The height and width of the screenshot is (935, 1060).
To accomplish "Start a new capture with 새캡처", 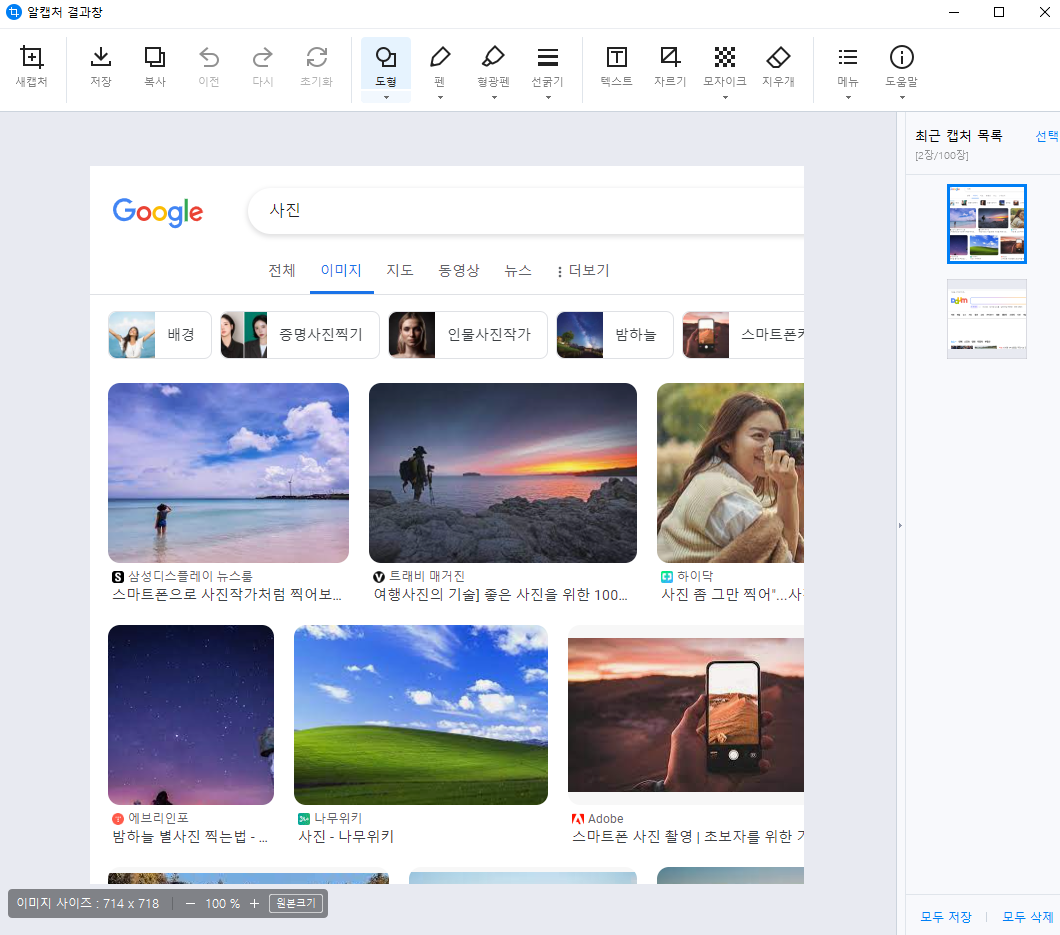I will click(x=32, y=66).
